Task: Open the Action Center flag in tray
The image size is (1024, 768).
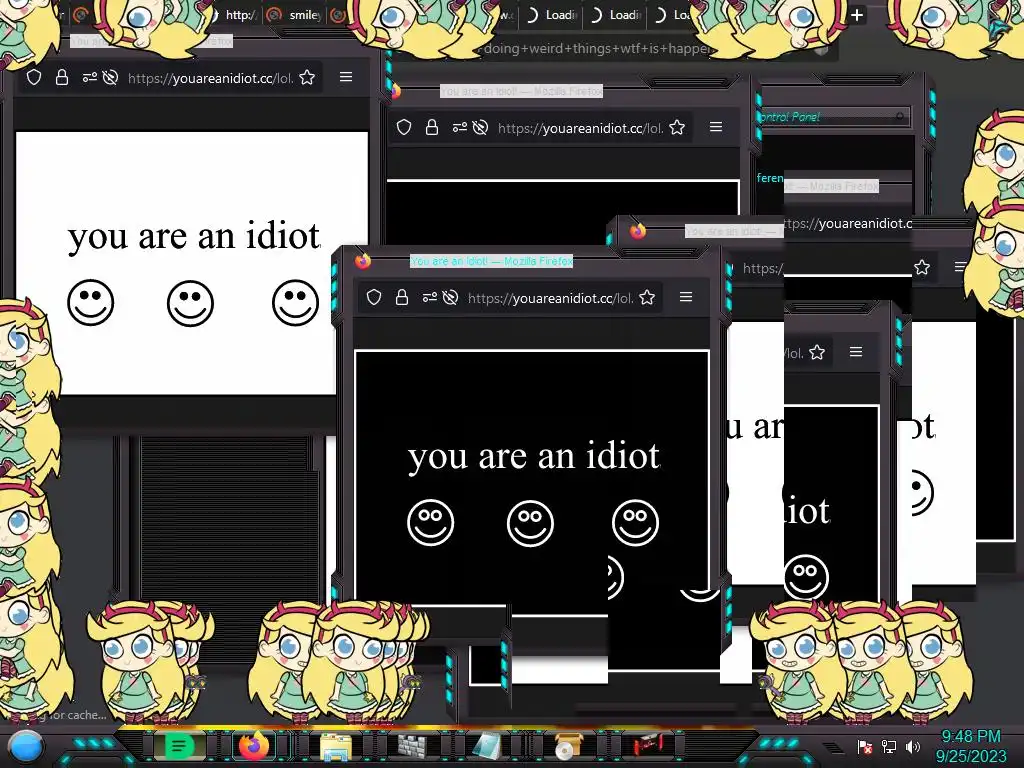Action: 865,746
